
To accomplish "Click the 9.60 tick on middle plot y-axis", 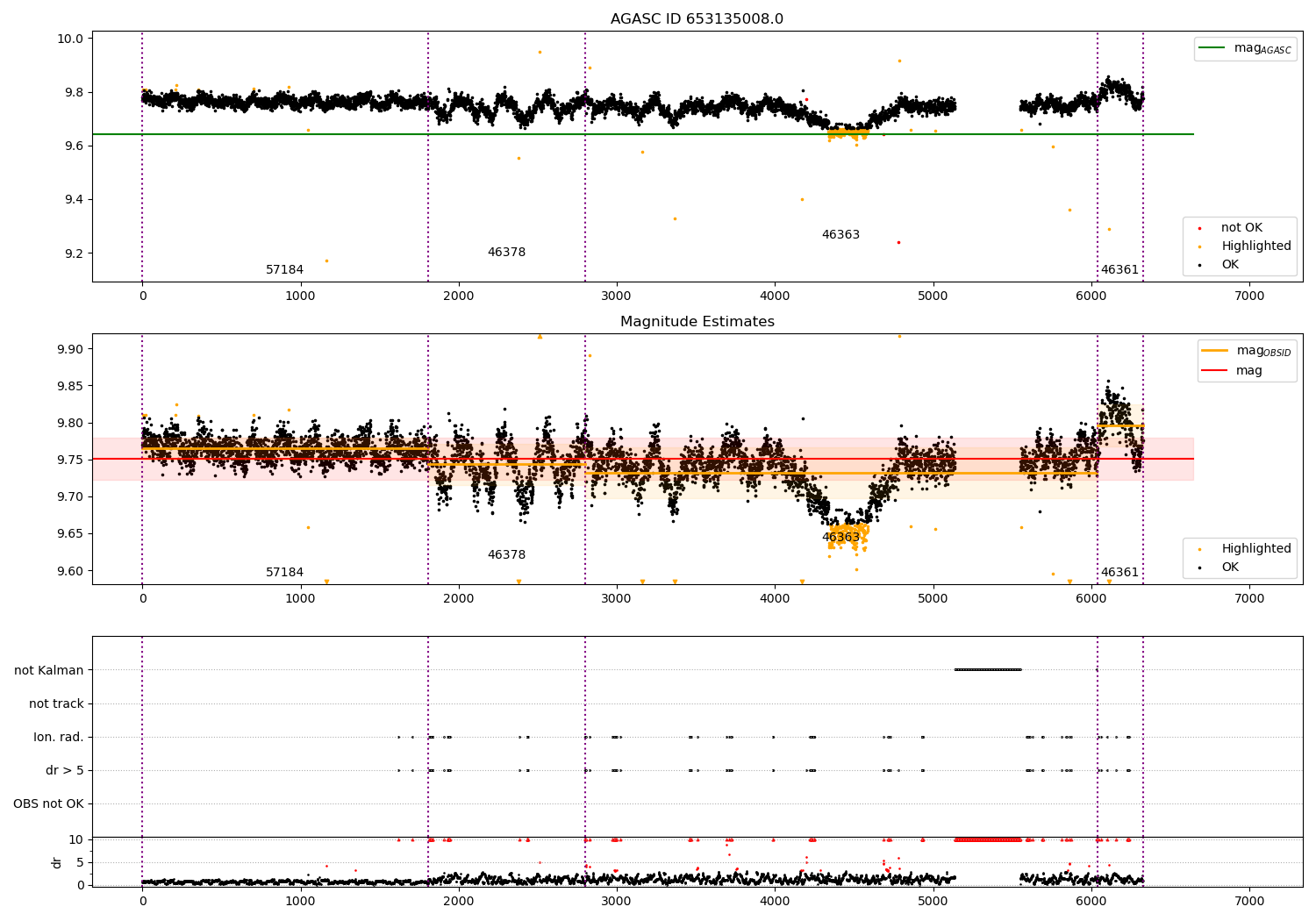I will pos(70,571).
